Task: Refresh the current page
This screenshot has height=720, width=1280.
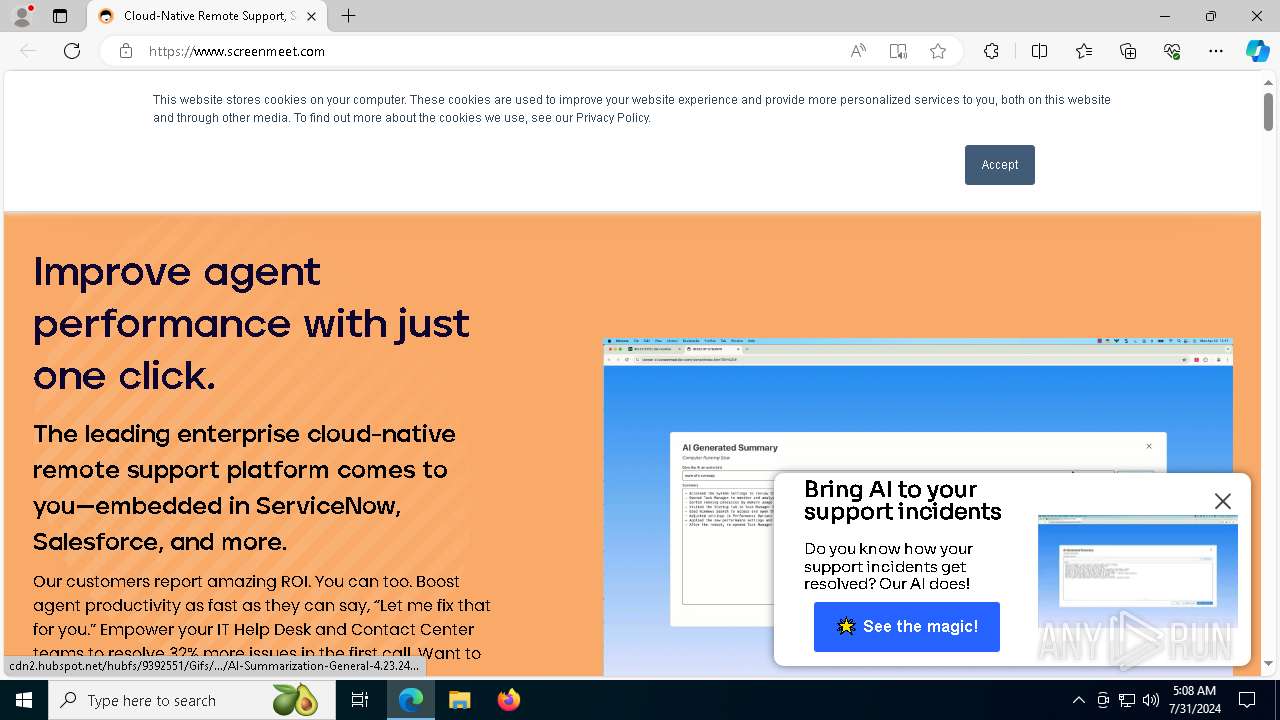Action: coord(72,51)
